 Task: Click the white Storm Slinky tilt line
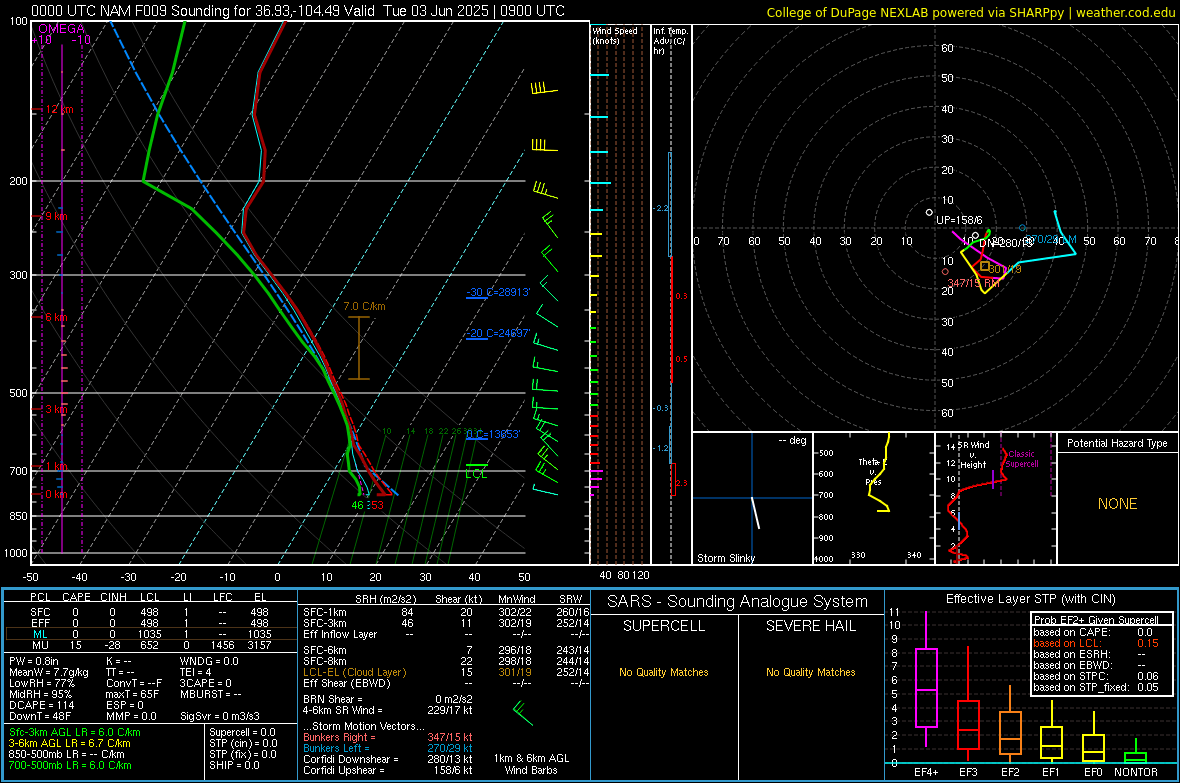coord(755,513)
